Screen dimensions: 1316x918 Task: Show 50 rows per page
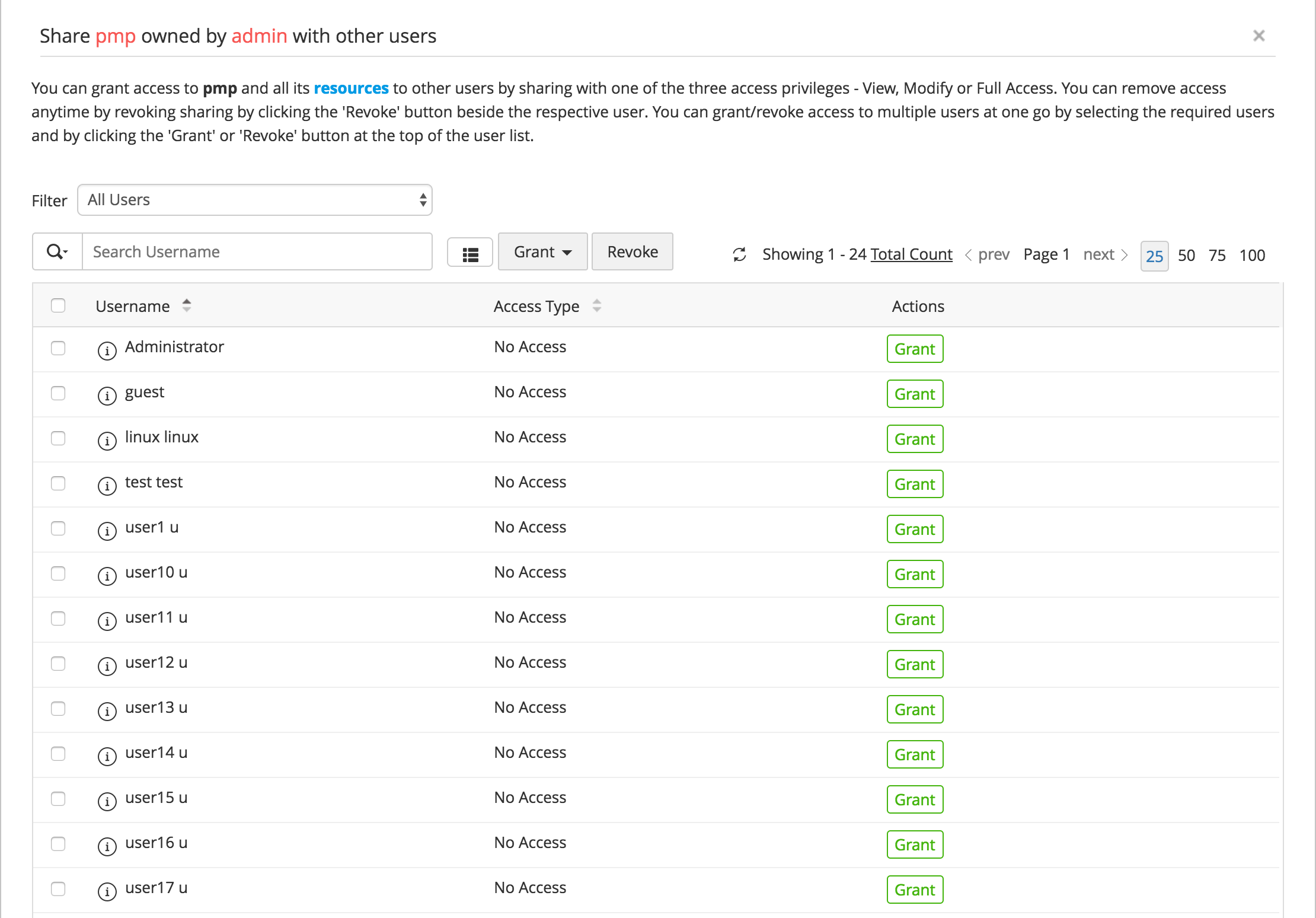point(1186,256)
